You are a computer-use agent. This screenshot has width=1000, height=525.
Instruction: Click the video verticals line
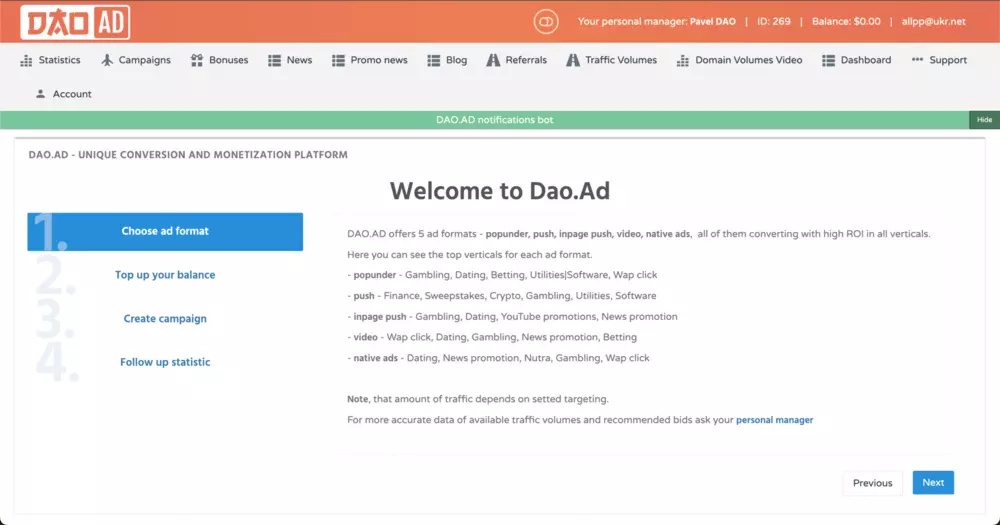coord(492,337)
